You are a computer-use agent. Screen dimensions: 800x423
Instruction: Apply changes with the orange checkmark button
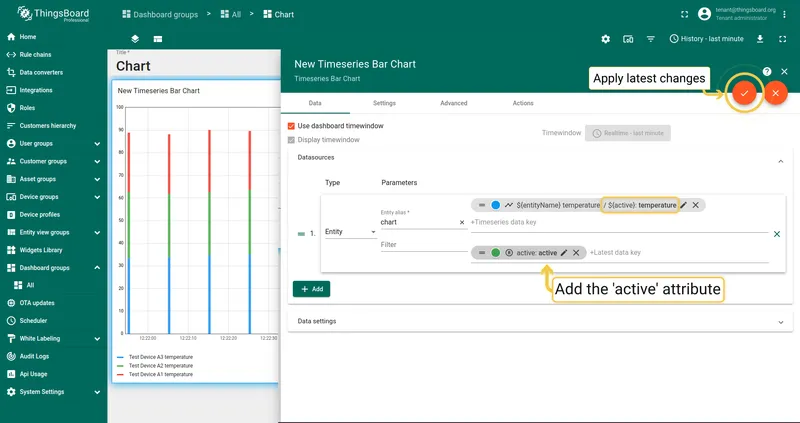(744, 93)
